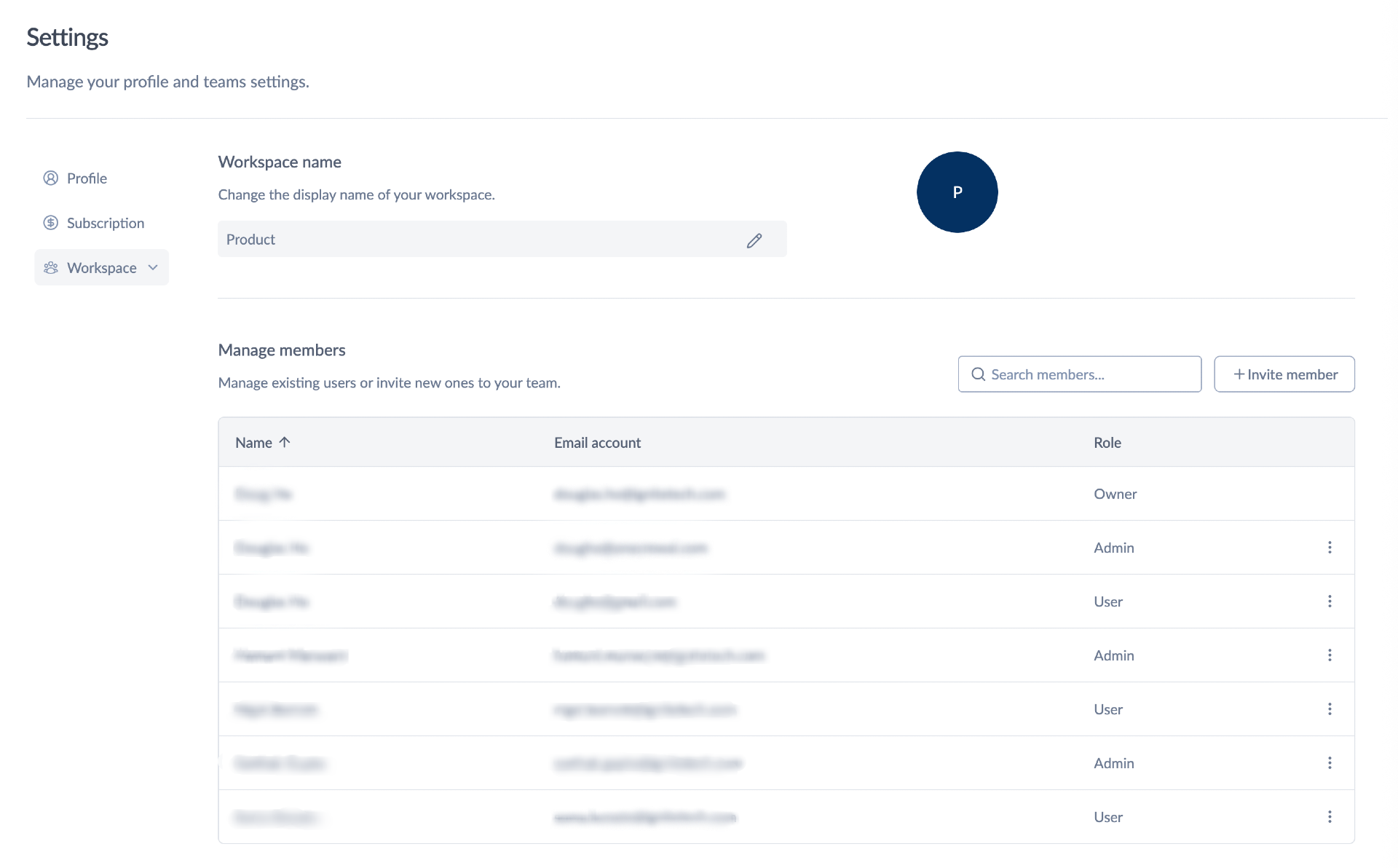Click the plus icon on Invite member
The image size is (1398, 868).
(x=1239, y=374)
